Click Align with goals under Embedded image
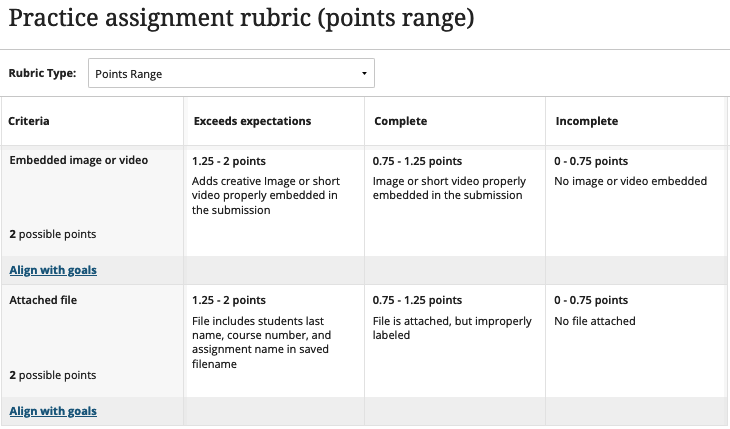730x429 pixels. pyautogui.click(x=53, y=270)
